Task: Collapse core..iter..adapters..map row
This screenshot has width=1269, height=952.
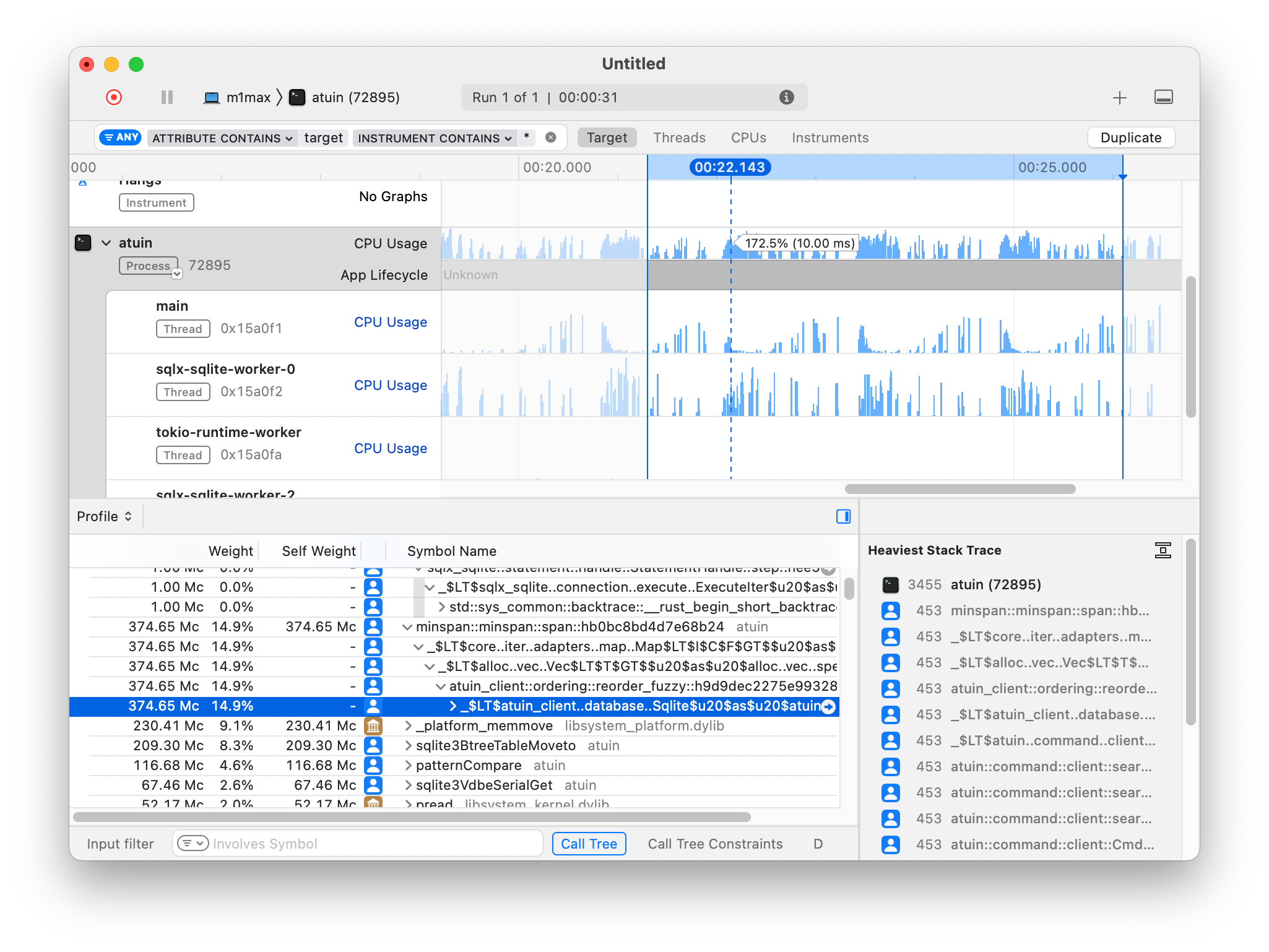Action: click(x=418, y=647)
